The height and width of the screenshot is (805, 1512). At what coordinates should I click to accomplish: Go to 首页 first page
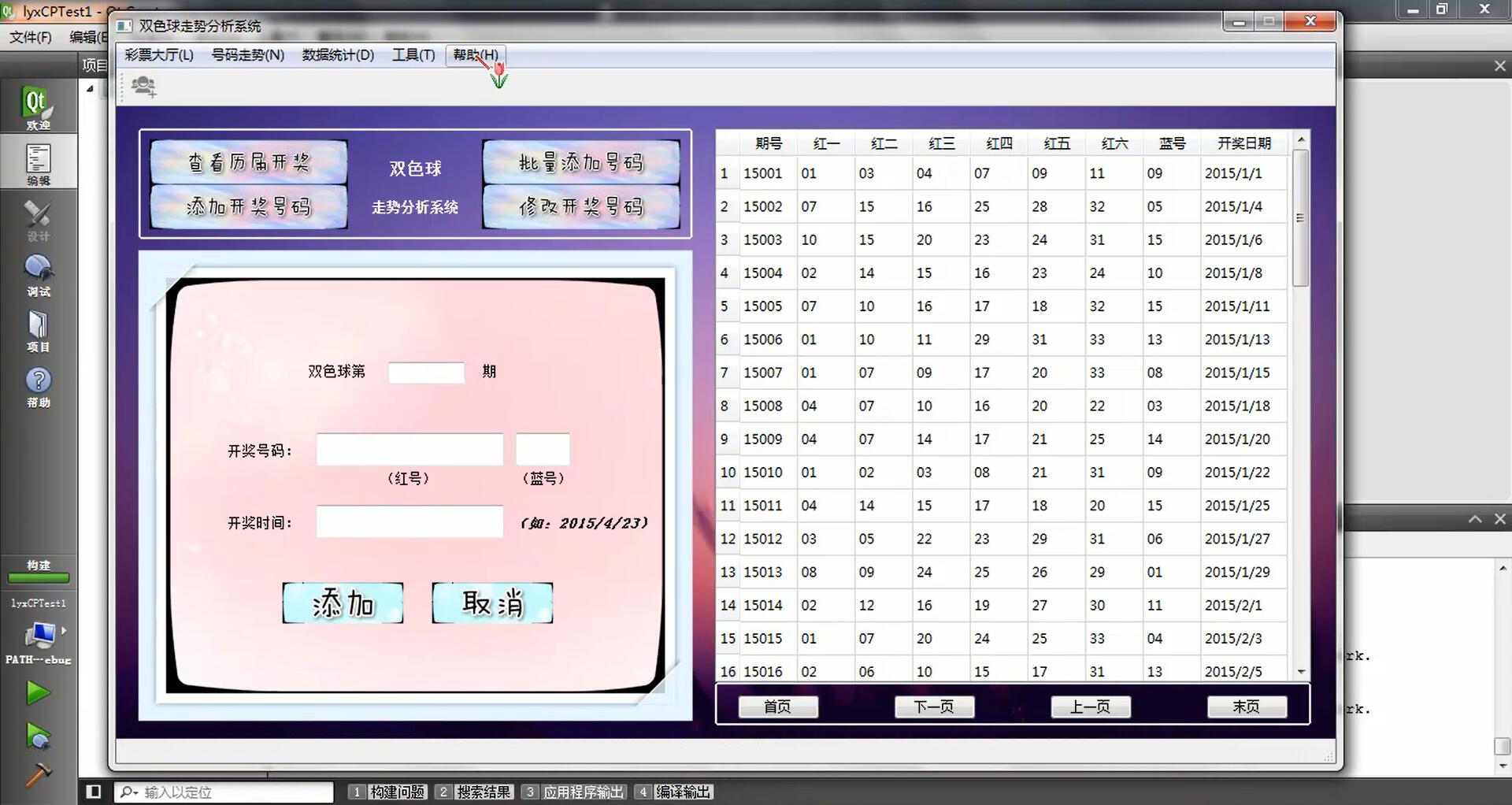coord(778,707)
